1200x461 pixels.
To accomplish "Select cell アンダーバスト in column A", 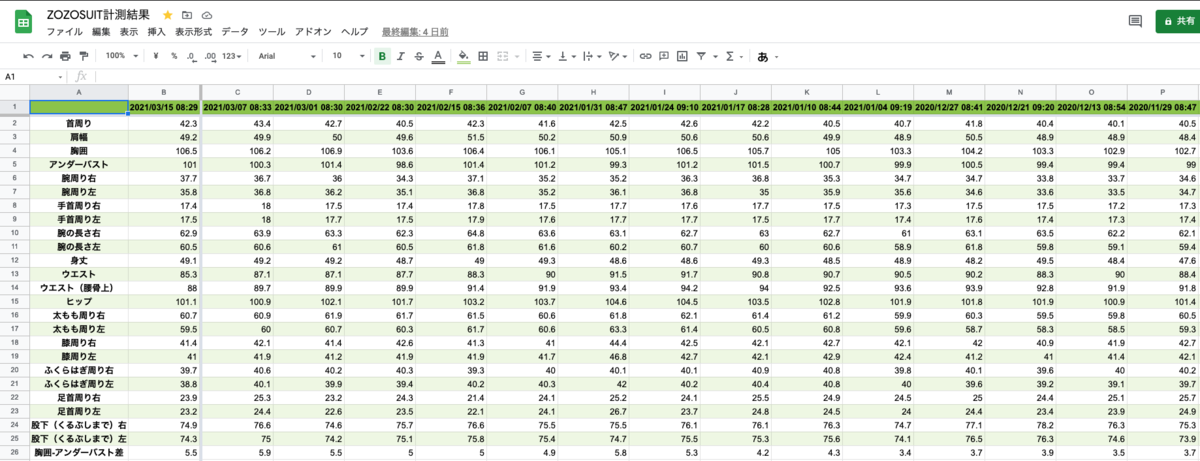I will pyautogui.click(x=79, y=164).
